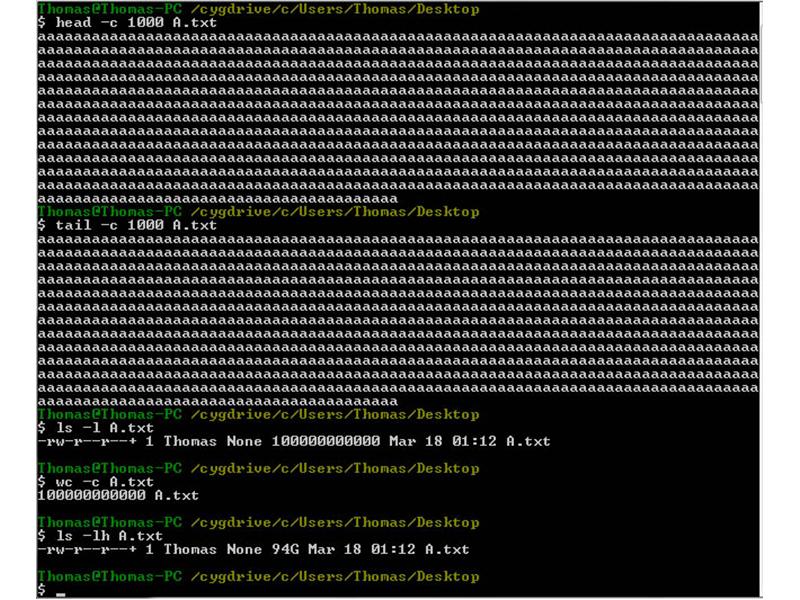Click the short last line of head output
The width and height of the screenshot is (800, 600).
pos(218,198)
